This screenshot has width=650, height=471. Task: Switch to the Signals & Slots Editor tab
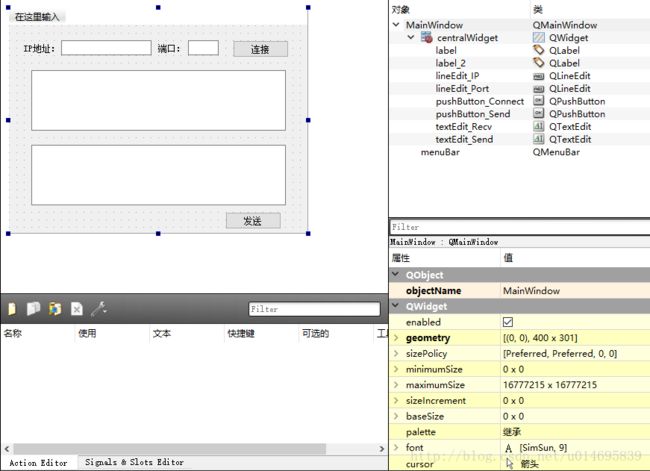pyautogui.click(x=134, y=462)
